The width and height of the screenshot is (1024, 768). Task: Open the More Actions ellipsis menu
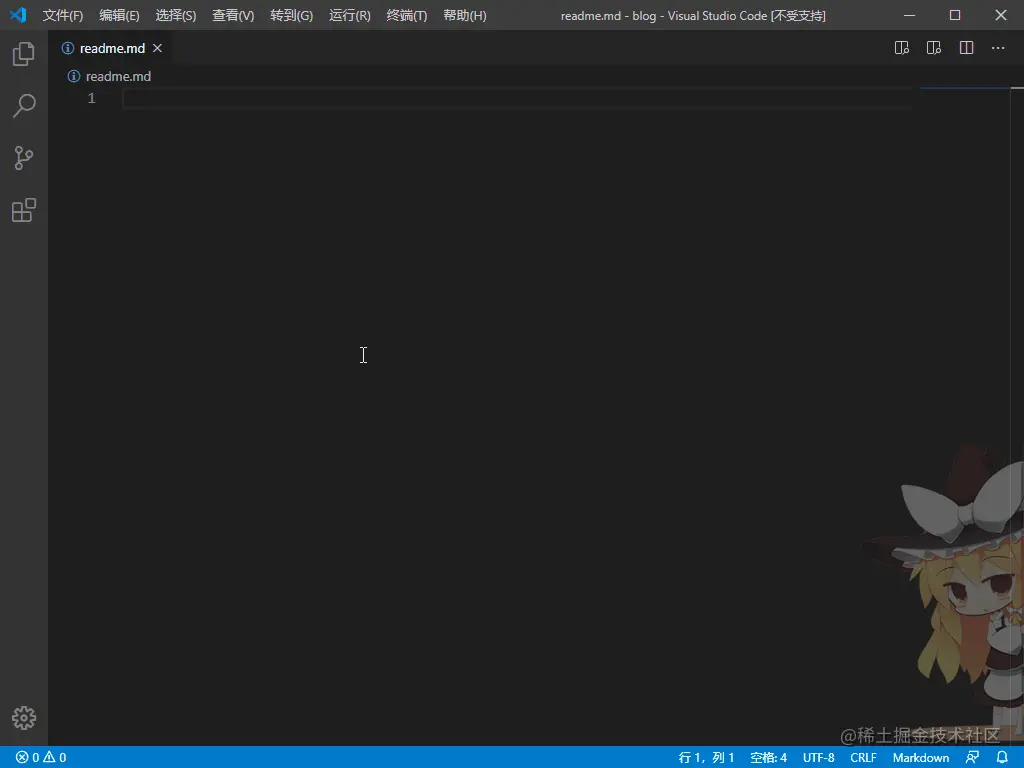pos(997,47)
